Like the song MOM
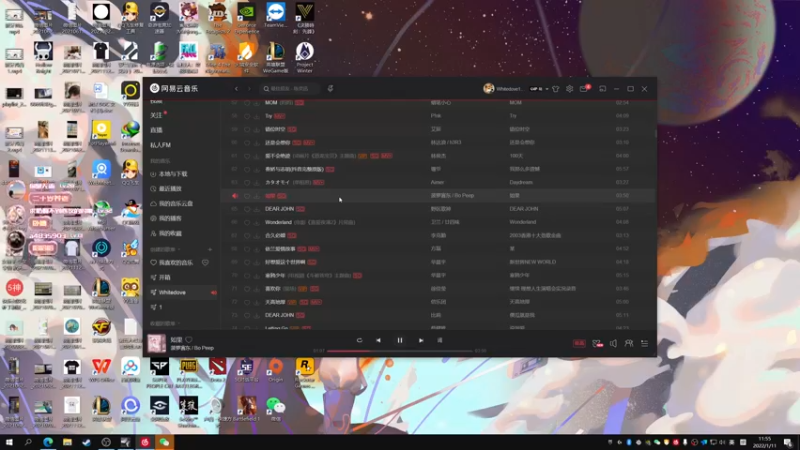The height and width of the screenshot is (450, 800). (x=247, y=103)
